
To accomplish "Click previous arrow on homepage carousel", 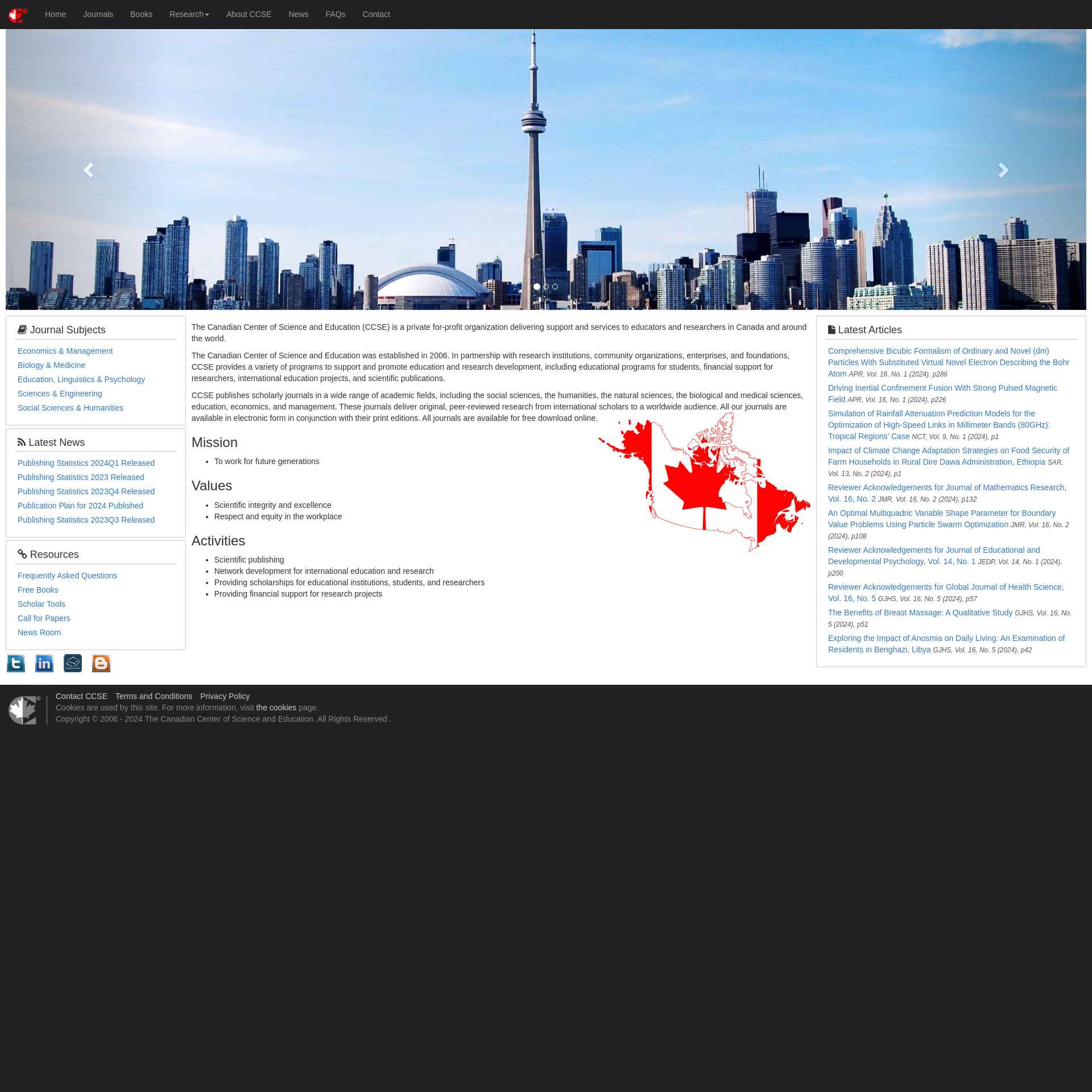I will click(89, 169).
